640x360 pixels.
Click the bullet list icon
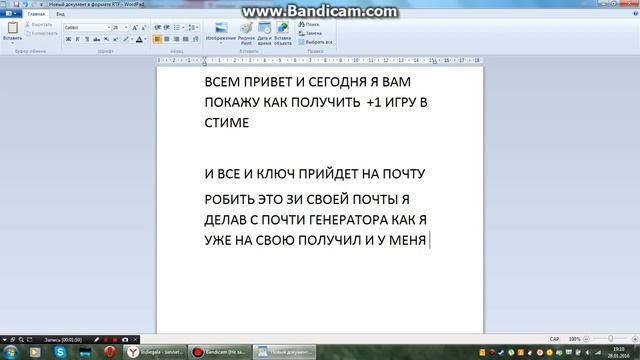click(177, 27)
